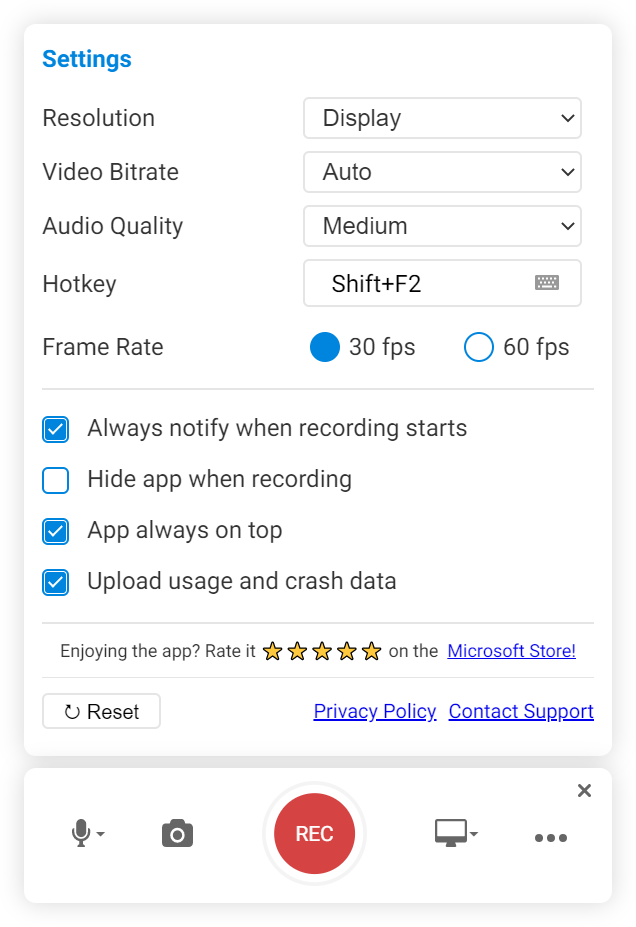Enable Hide app when recording
This screenshot has width=636, height=927.
(x=55, y=480)
